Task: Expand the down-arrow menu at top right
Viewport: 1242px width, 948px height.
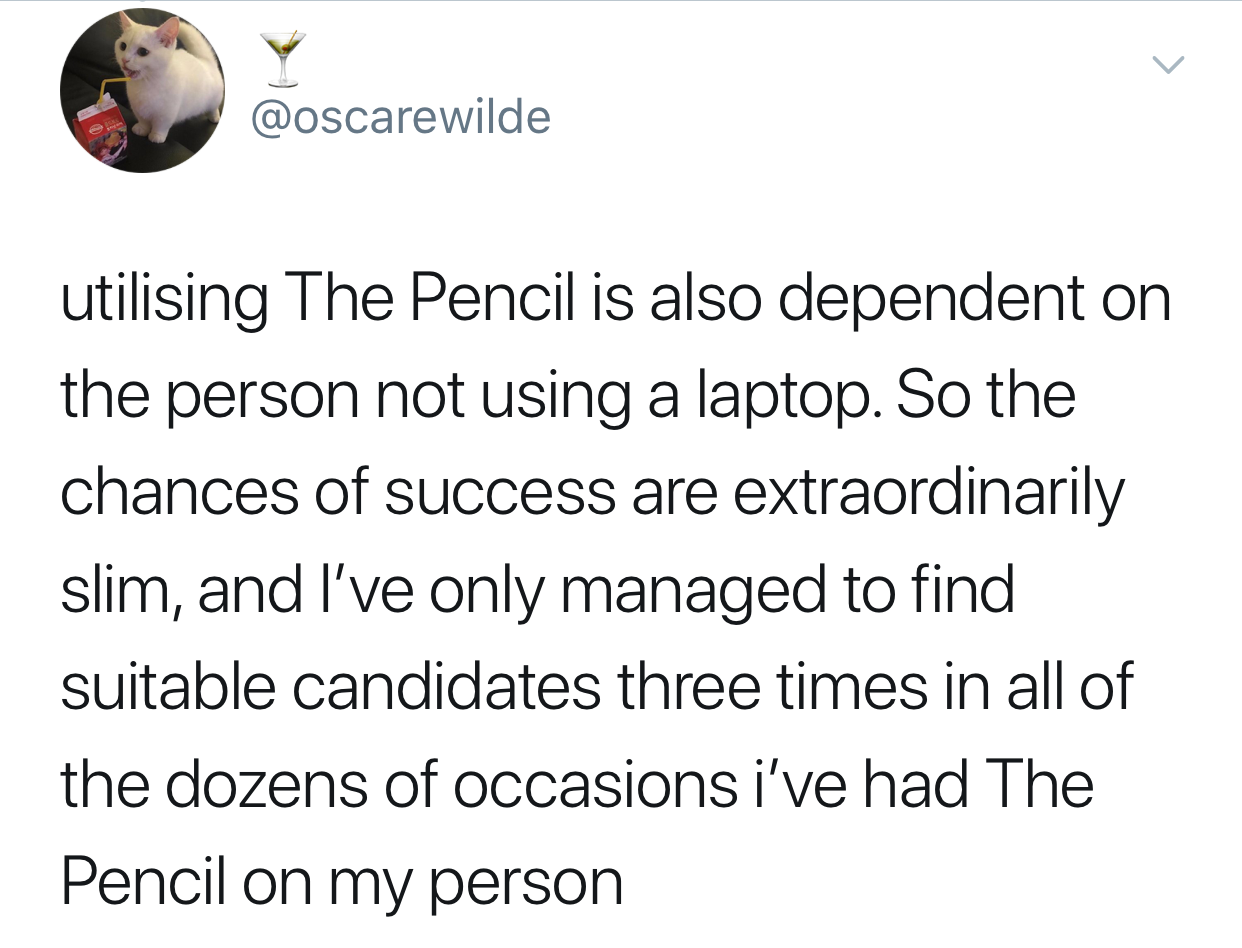Action: tap(1168, 63)
